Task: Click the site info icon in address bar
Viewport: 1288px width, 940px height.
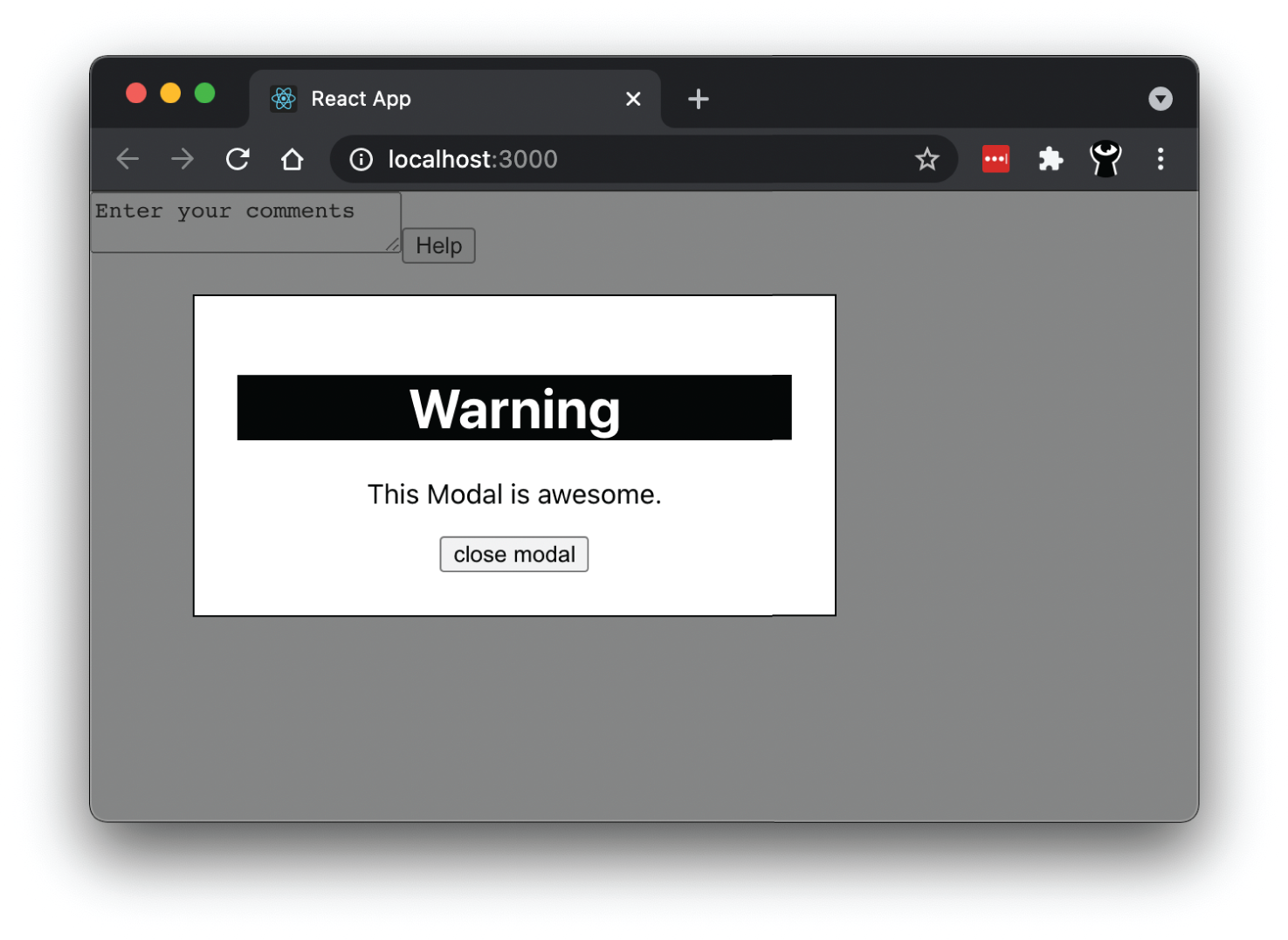Action: (x=360, y=159)
